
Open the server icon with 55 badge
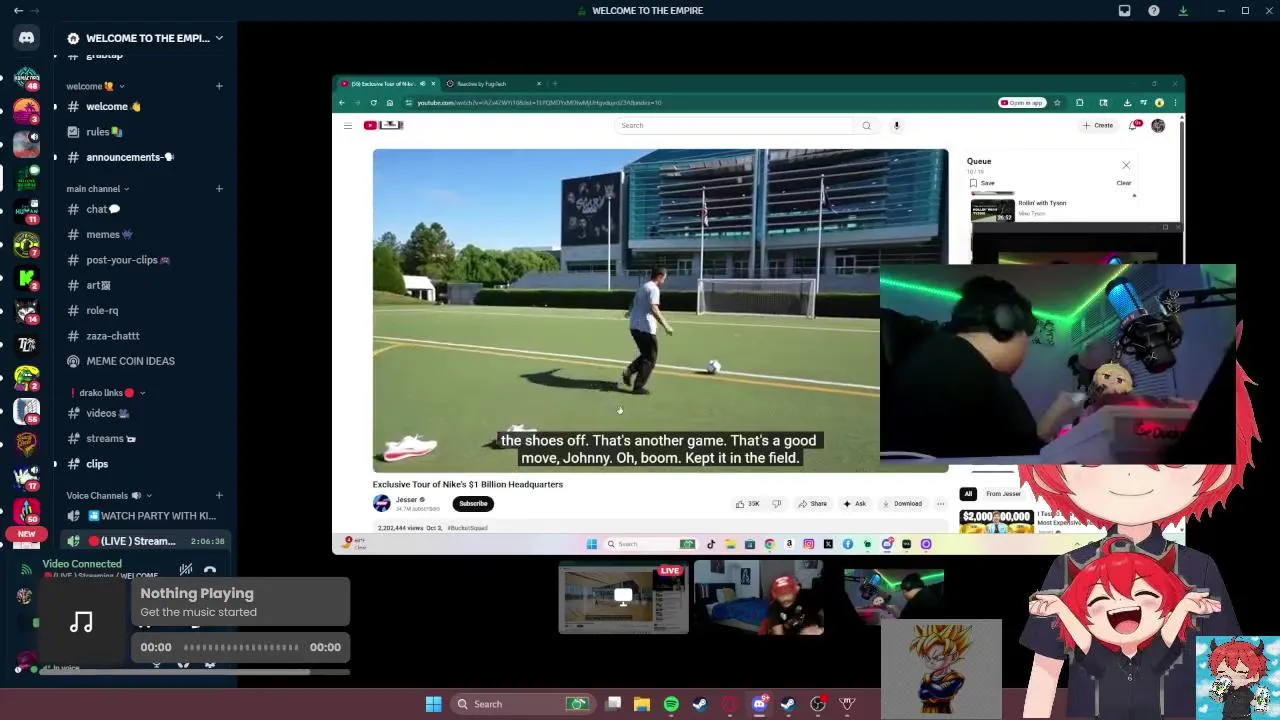click(27, 411)
